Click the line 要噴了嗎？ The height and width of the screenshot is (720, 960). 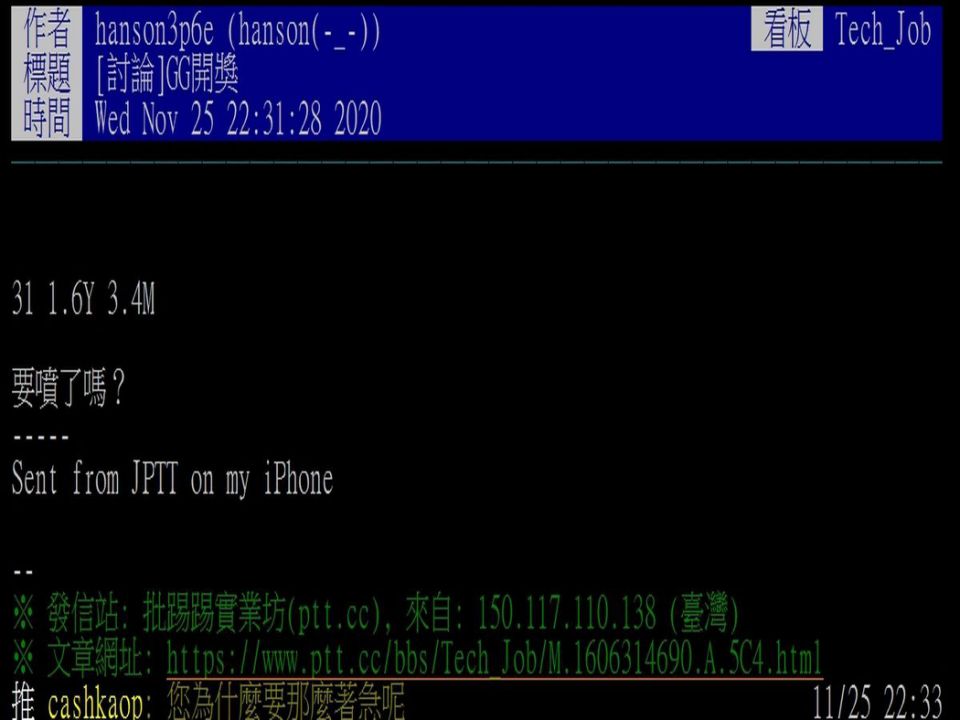69,388
